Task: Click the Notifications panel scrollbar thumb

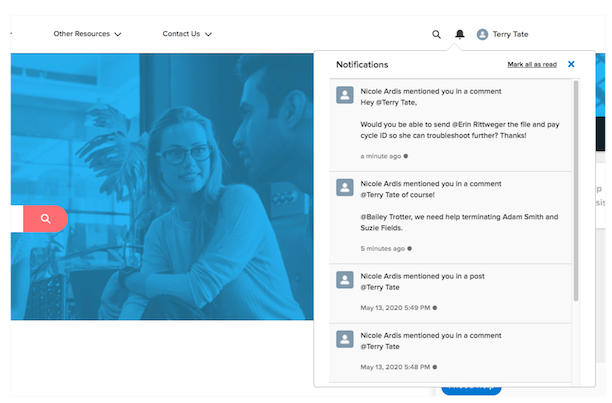Action: [x=576, y=191]
